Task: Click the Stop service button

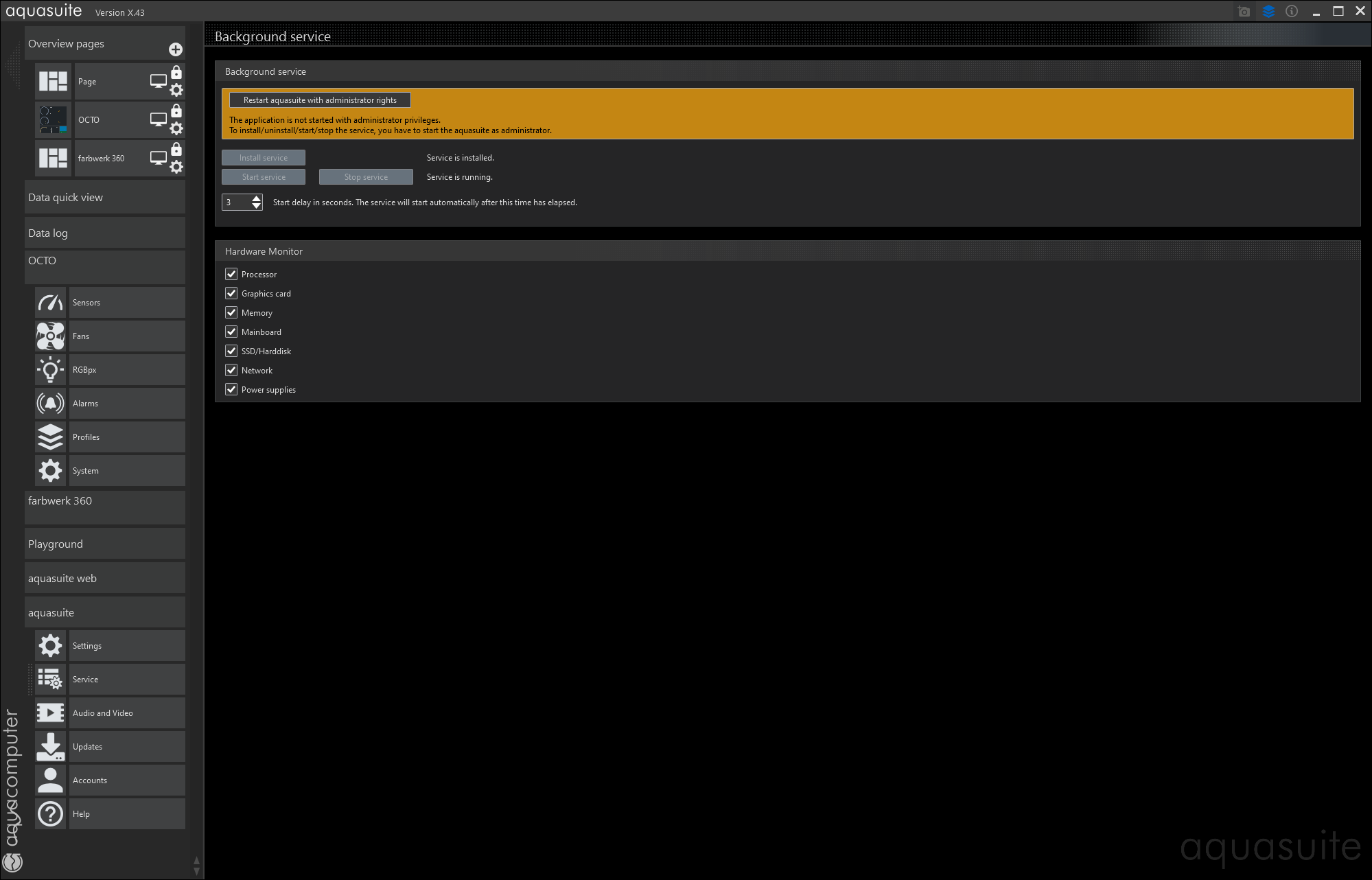Action: click(x=366, y=177)
